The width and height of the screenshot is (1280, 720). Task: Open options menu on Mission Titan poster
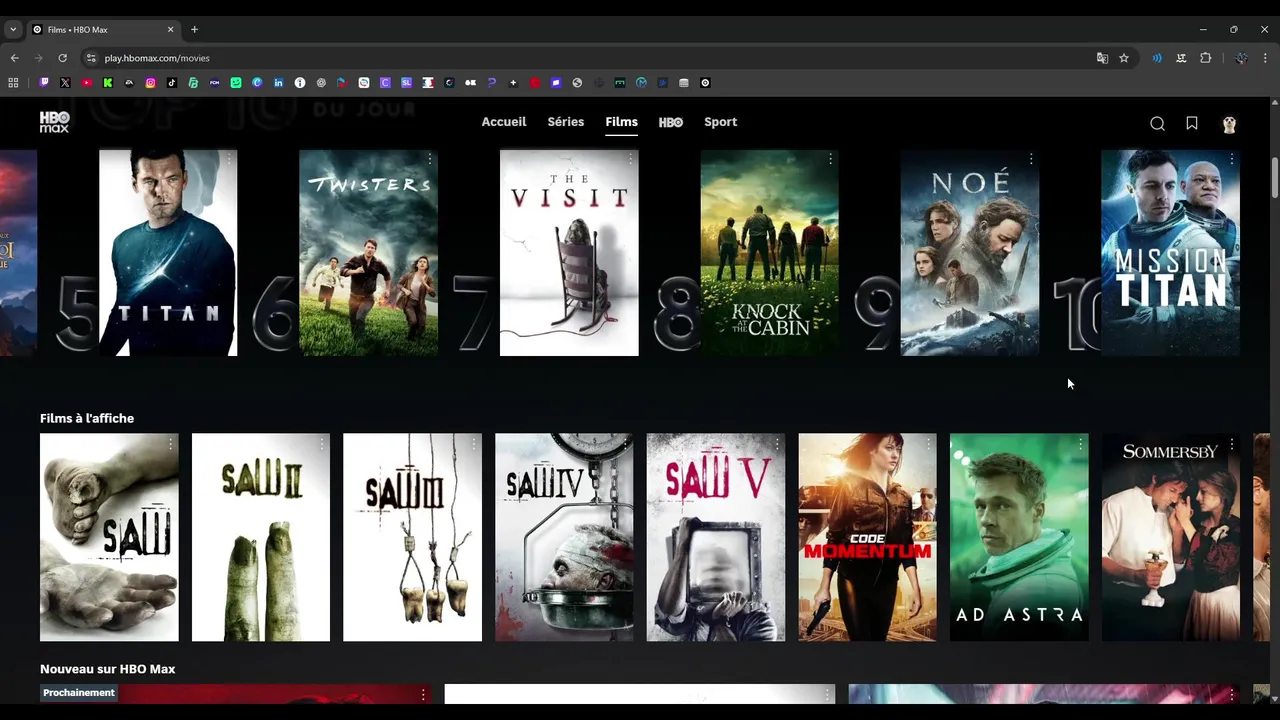1231,160
